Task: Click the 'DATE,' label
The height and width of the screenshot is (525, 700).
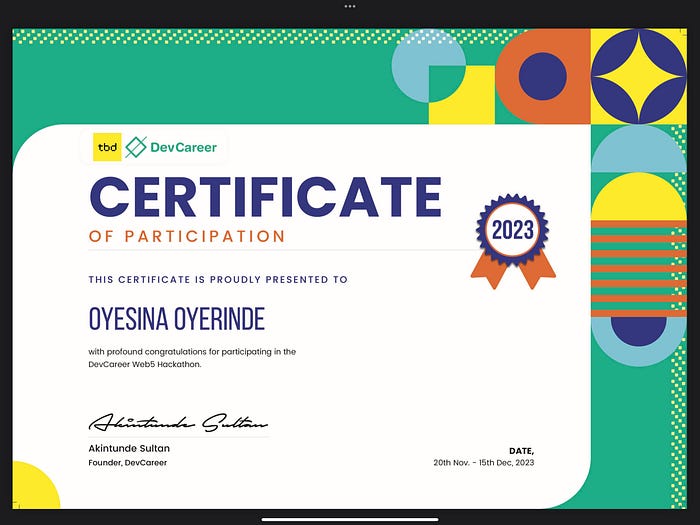Action: click(521, 451)
